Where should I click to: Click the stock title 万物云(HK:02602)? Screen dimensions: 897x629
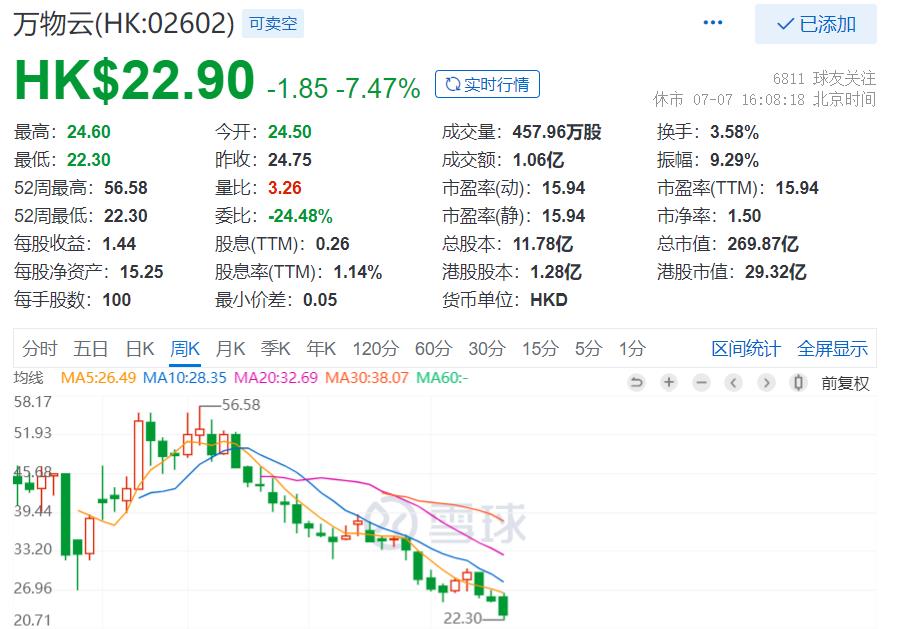tap(124, 24)
